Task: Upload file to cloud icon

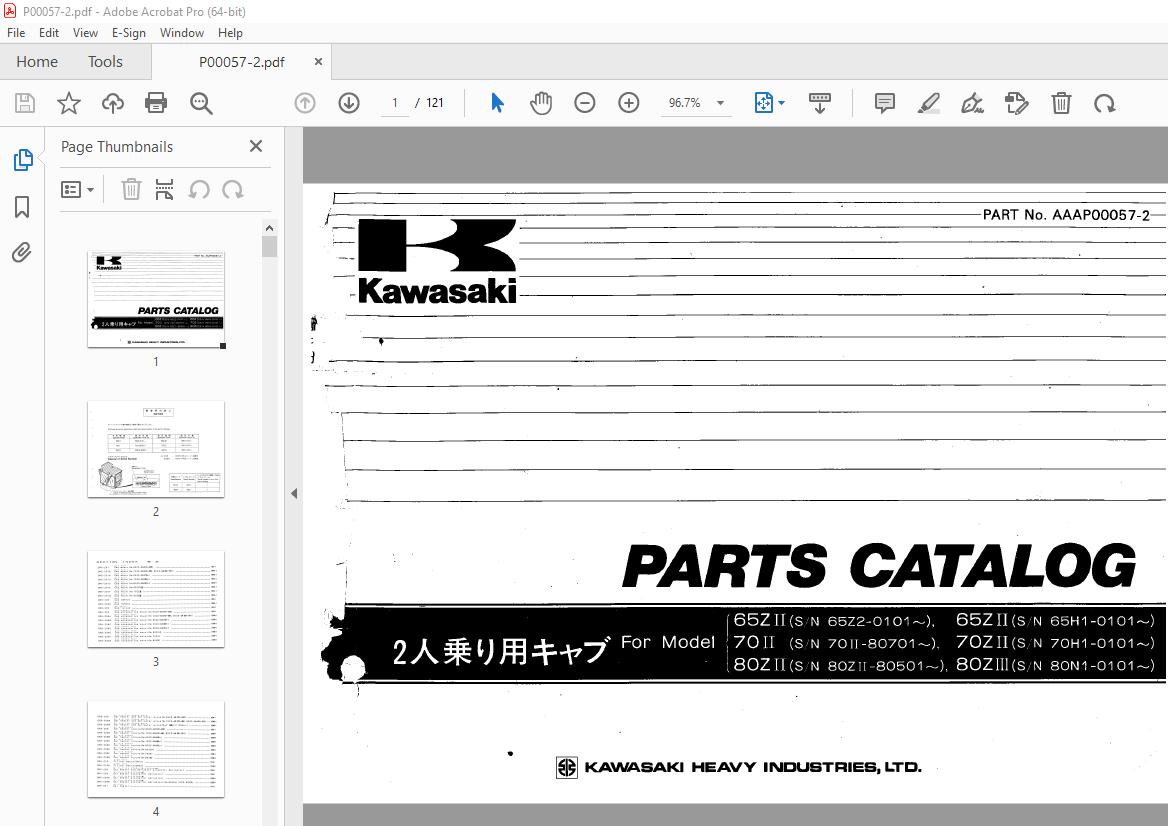Action: pyautogui.click(x=112, y=103)
